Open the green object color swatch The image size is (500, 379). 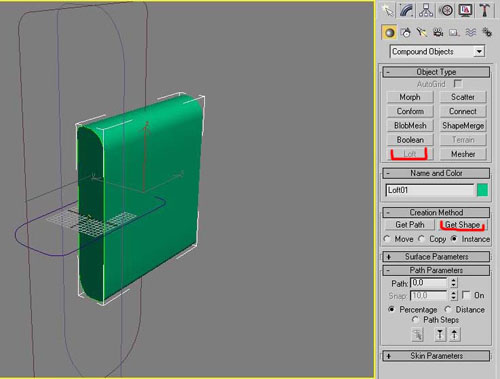point(482,190)
